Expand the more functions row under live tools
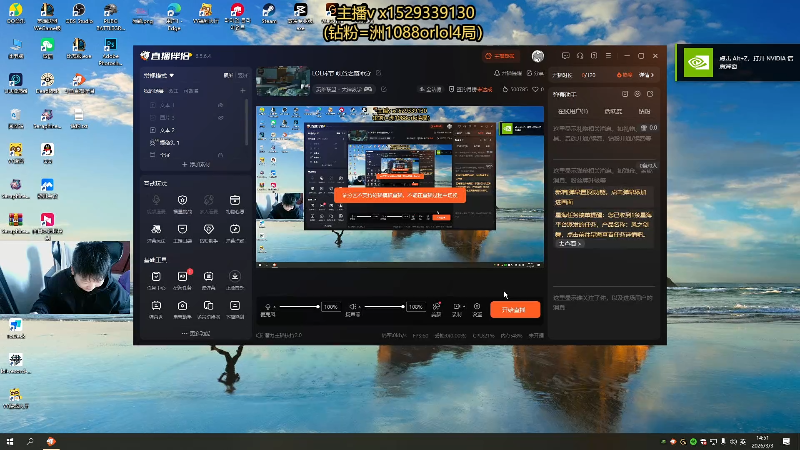The height and width of the screenshot is (450, 800). (x=196, y=333)
